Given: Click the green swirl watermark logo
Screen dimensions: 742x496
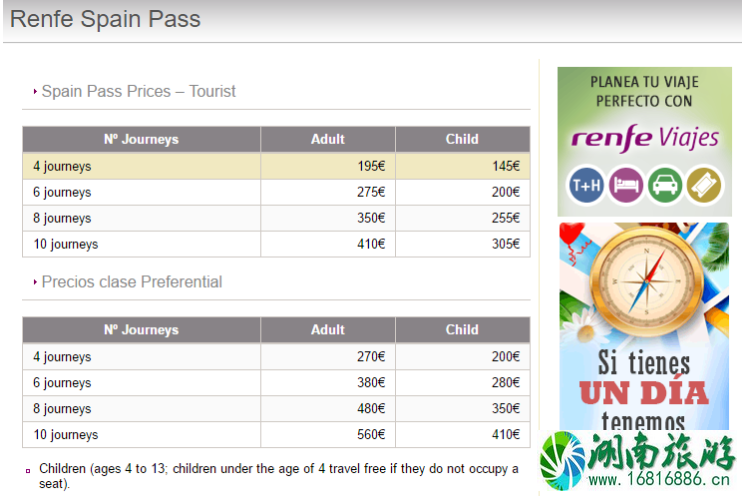Looking at the screenshot, I should 563,461.
